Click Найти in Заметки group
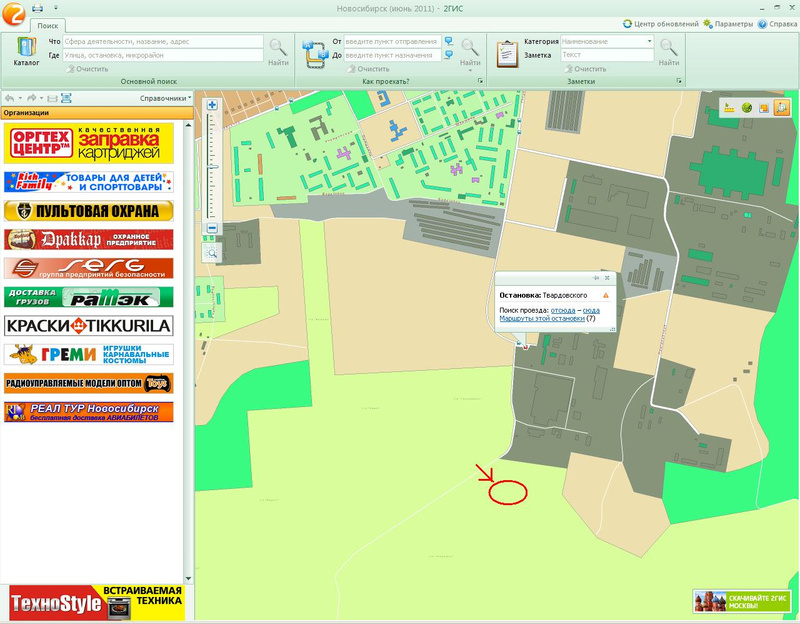 point(668,52)
